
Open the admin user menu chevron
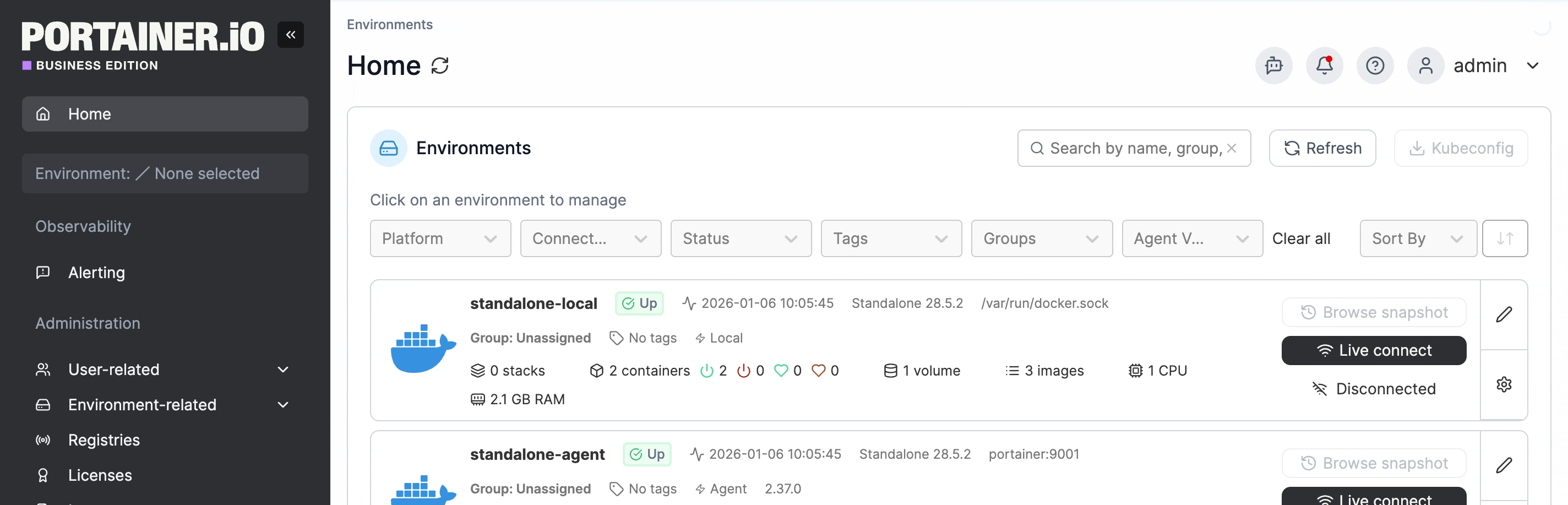[1532, 66]
